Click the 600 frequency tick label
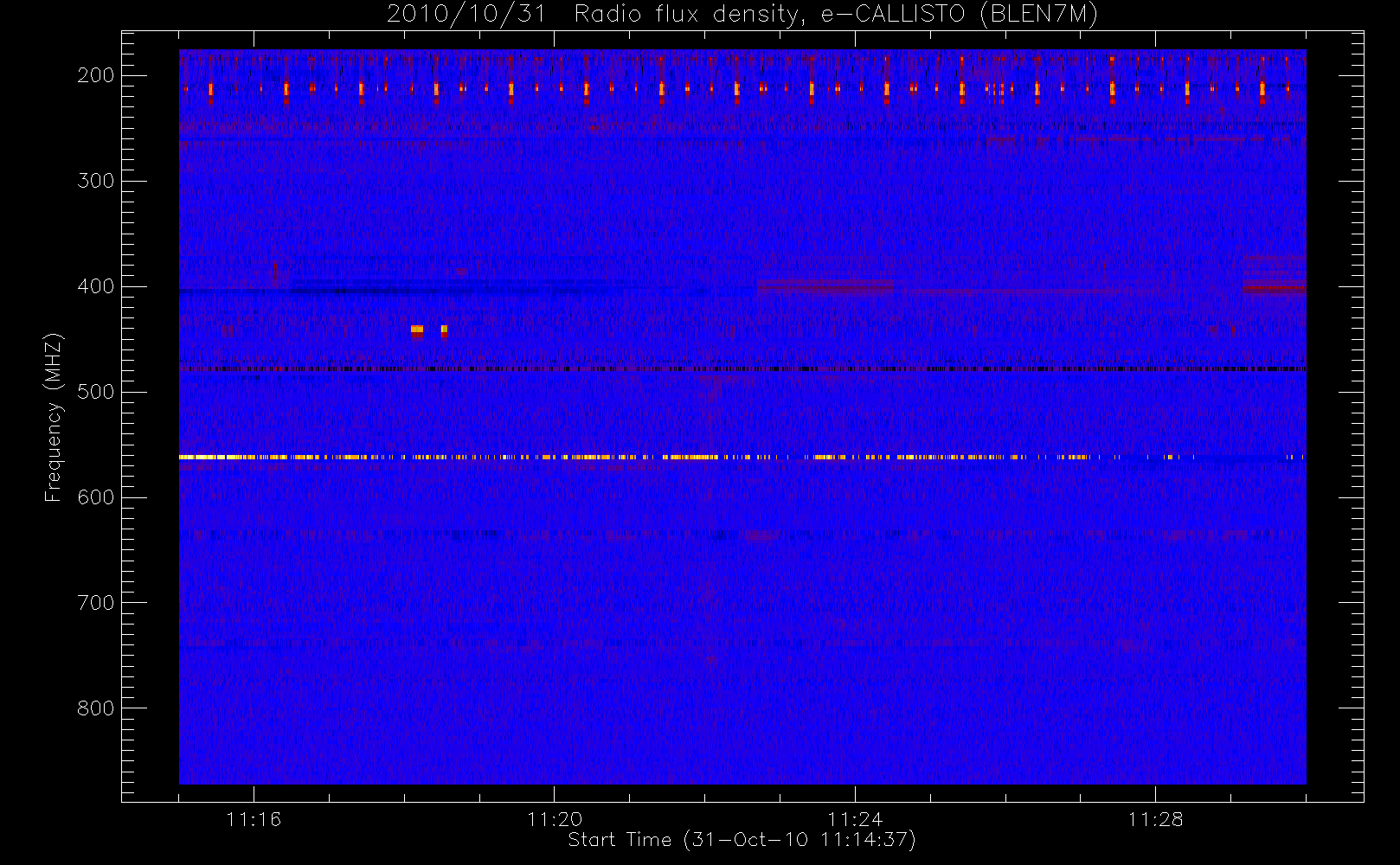 [x=96, y=497]
